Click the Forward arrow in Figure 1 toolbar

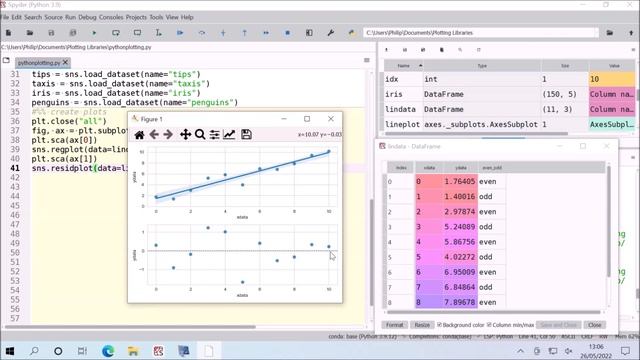(168, 135)
